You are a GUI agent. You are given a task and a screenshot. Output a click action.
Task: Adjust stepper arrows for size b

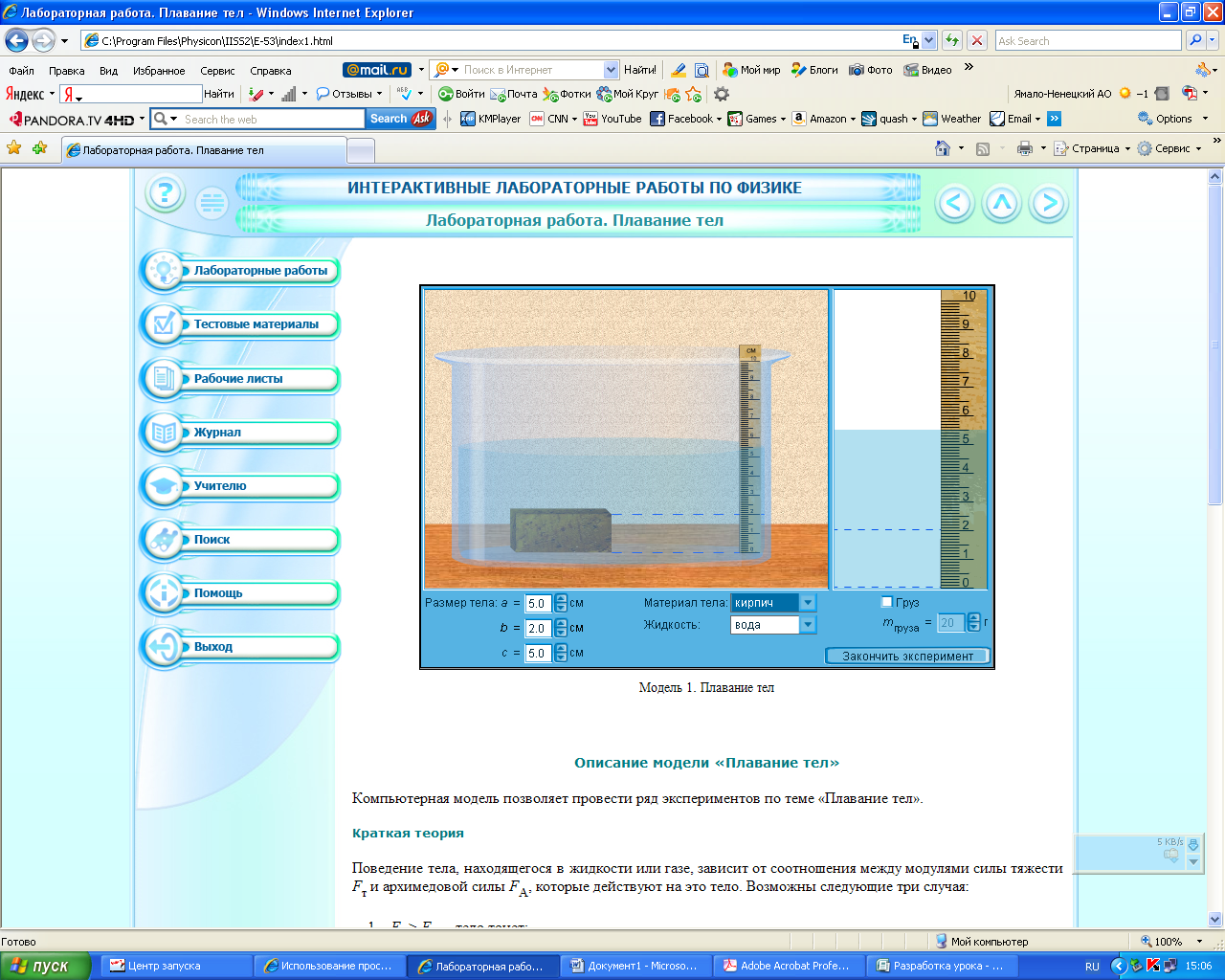pyautogui.click(x=561, y=629)
